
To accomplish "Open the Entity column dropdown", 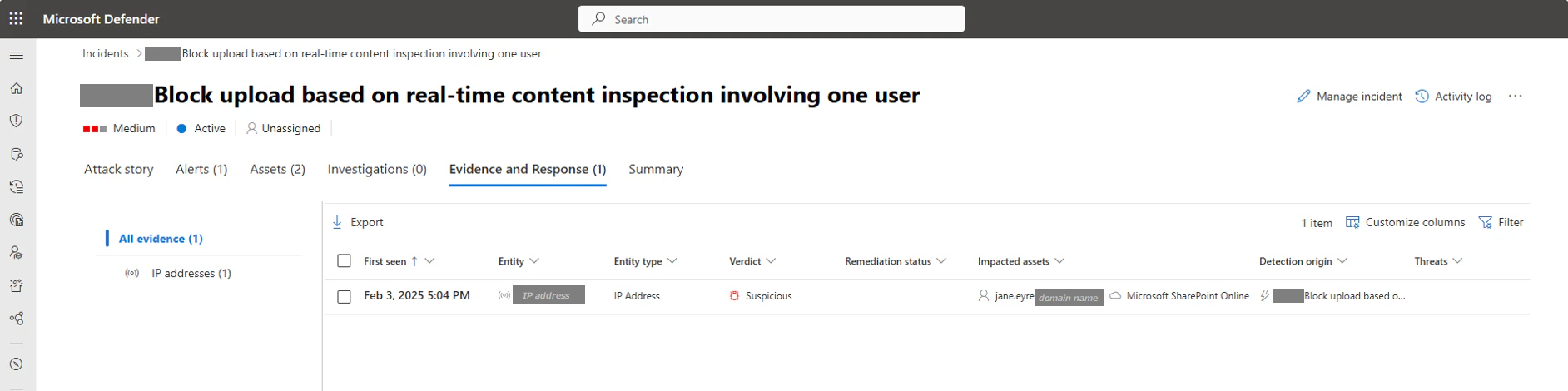I will 534,261.
